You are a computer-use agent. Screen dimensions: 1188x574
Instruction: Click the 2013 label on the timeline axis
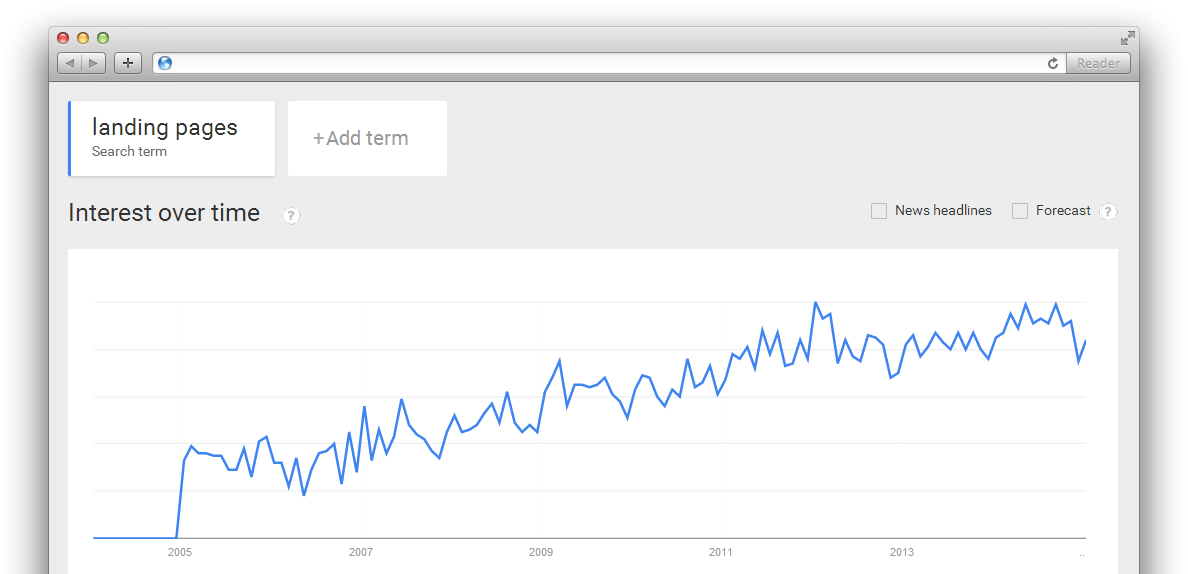pyautogui.click(x=902, y=552)
